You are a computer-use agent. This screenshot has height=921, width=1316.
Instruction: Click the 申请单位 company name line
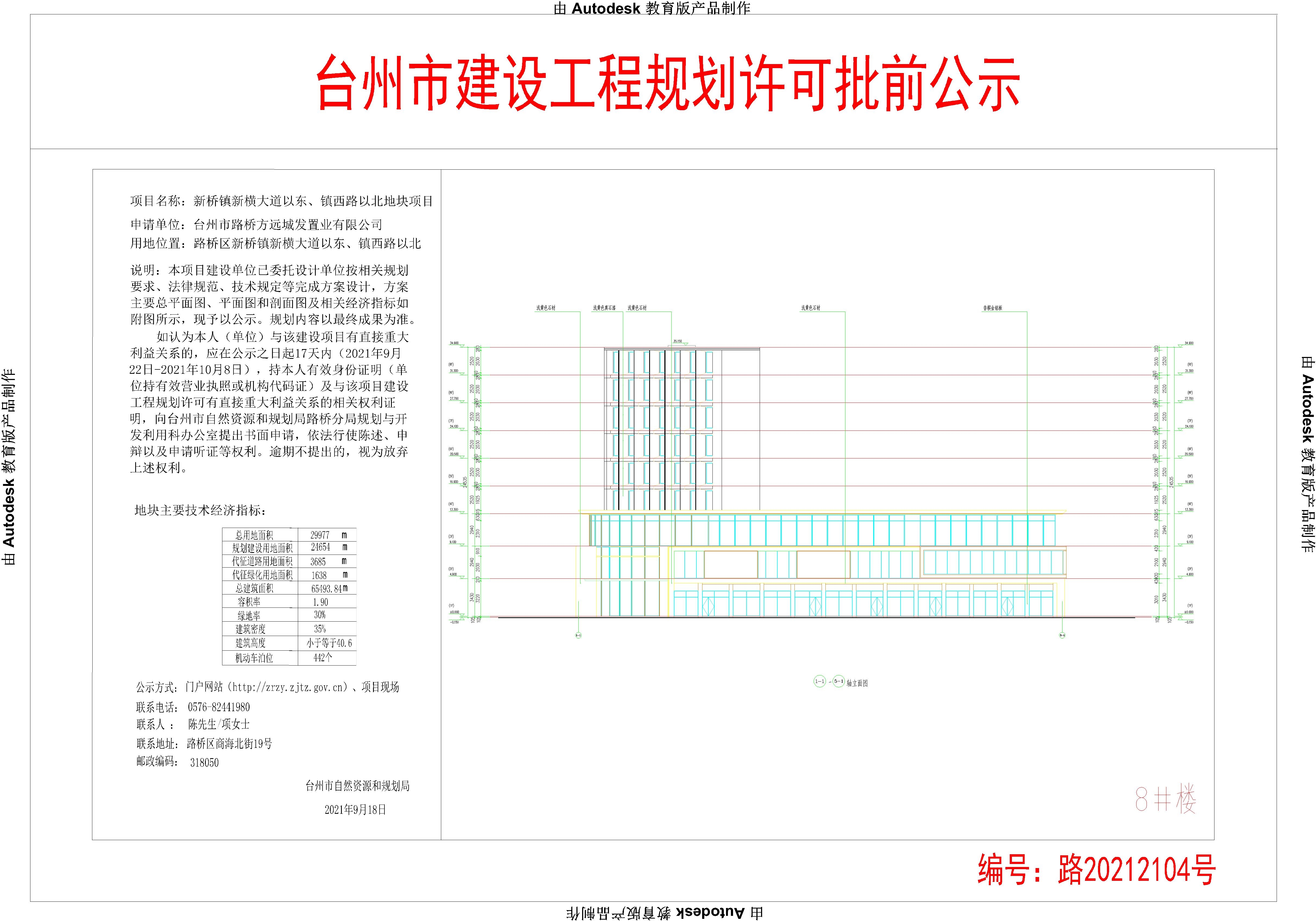(x=256, y=225)
